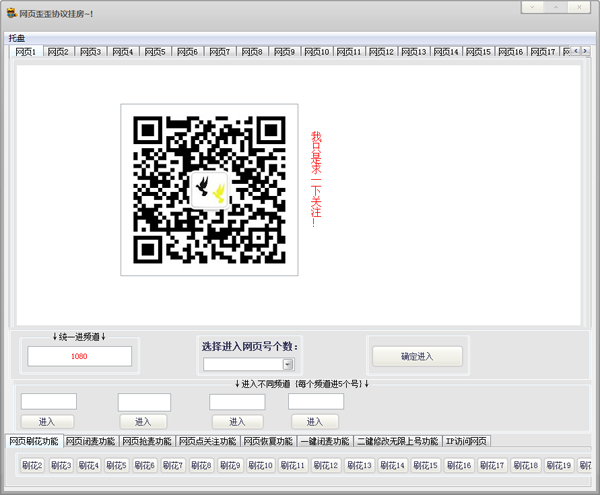Click the rightmost channel input above 进入

pyautogui.click(x=316, y=401)
